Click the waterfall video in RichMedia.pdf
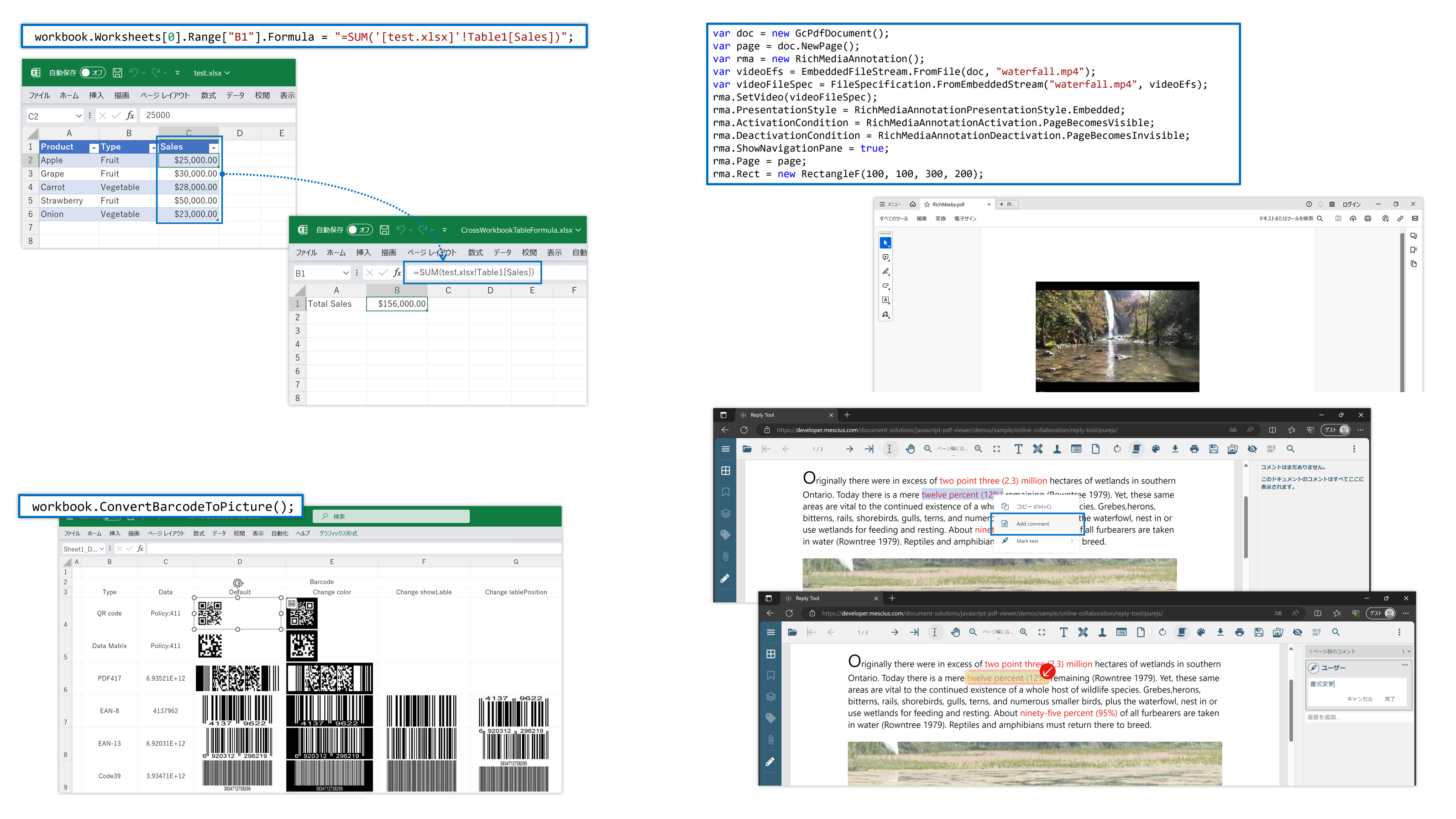The width and height of the screenshot is (1456, 819). pyautogui.click(x=1117, y=337)
